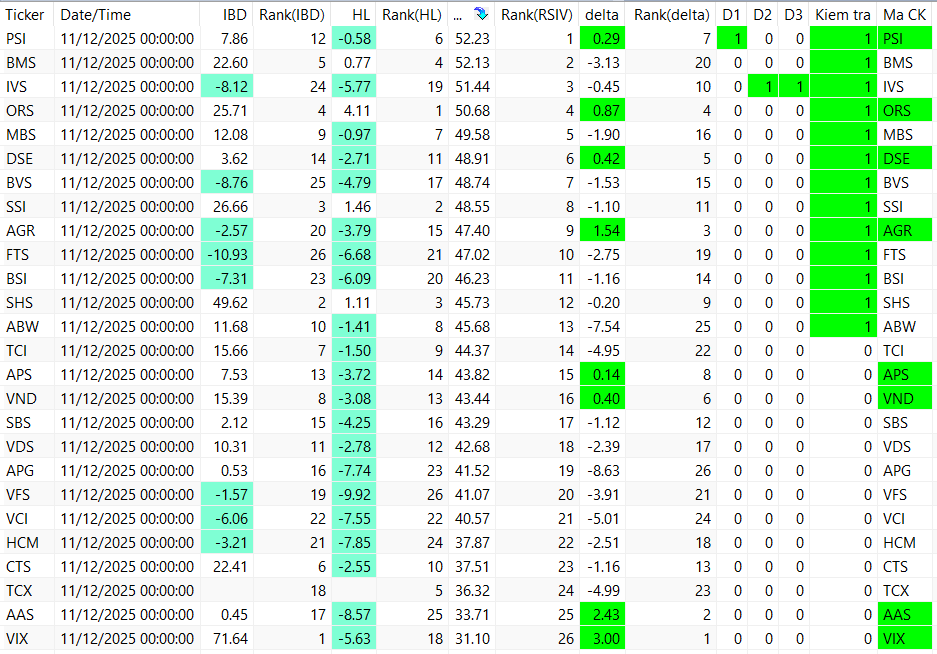
Task: Click the green D1 cell in the PSI row
Action: click(x=731, y=39)
